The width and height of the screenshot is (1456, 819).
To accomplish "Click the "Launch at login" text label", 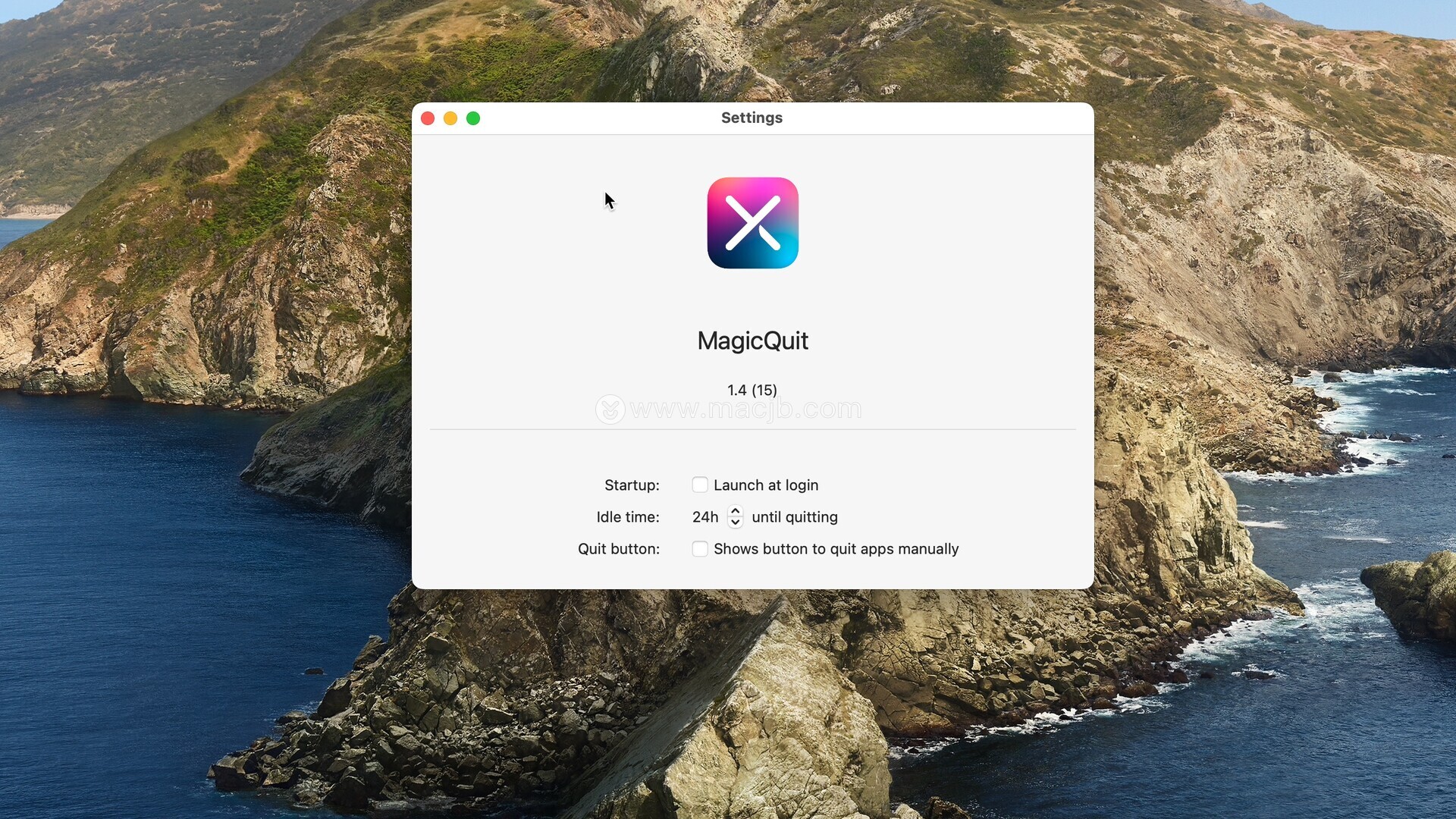I will [765, 485].
